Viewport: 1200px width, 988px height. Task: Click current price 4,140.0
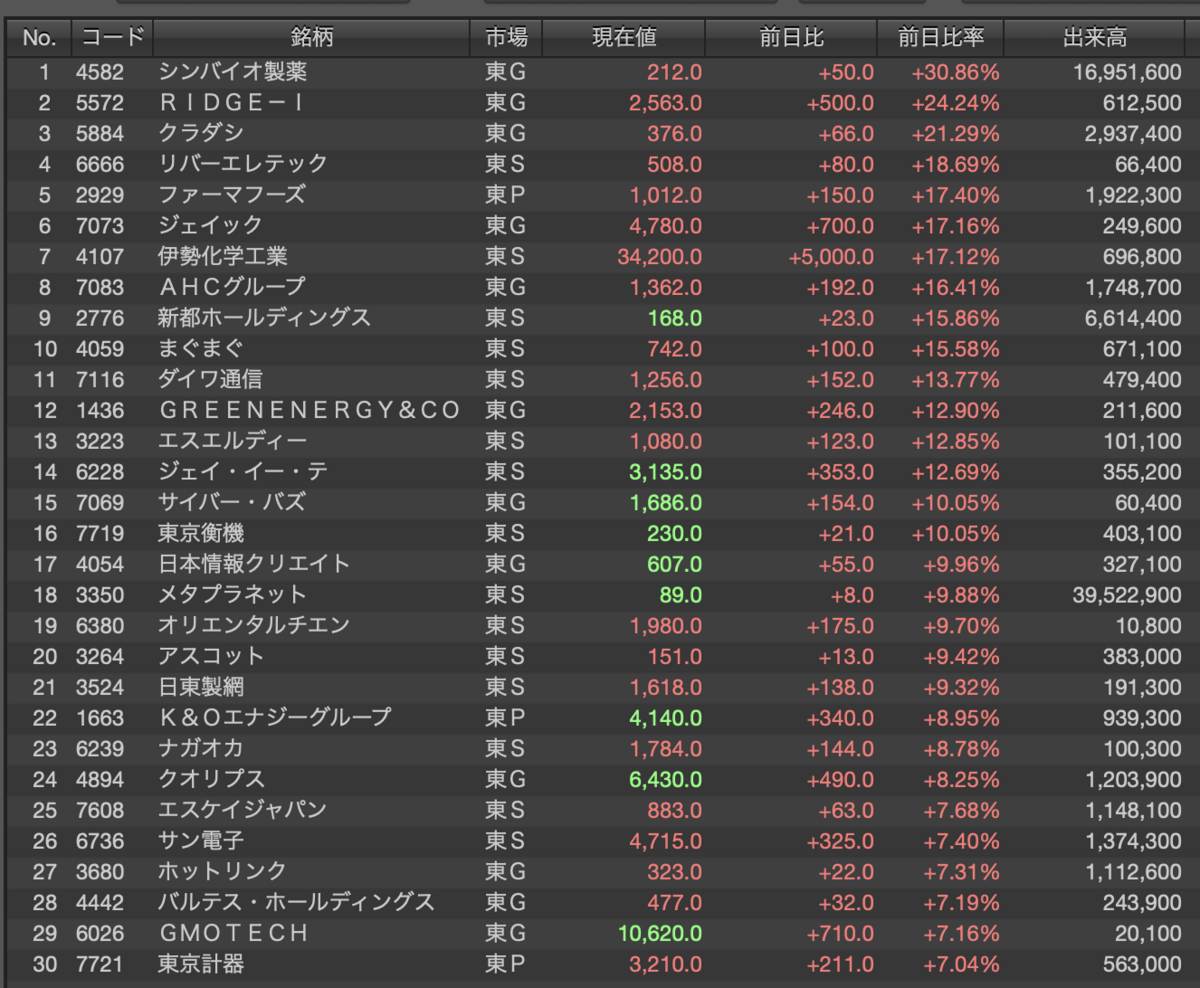(666, 718)
